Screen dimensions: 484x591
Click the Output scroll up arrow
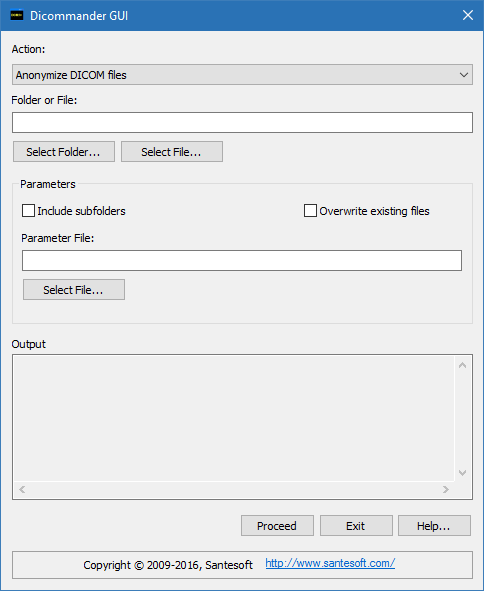(x=463, y=365)
